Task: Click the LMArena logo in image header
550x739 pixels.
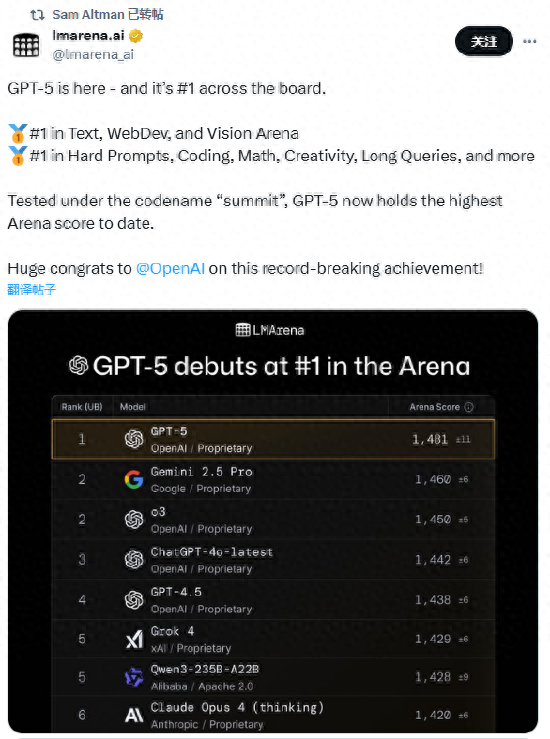Action: pos(270,330)
